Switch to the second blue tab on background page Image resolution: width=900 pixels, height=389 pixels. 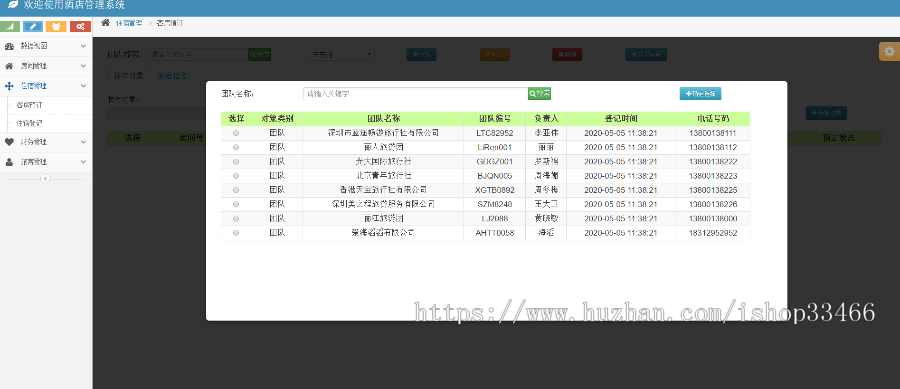[x=172, y=75]
